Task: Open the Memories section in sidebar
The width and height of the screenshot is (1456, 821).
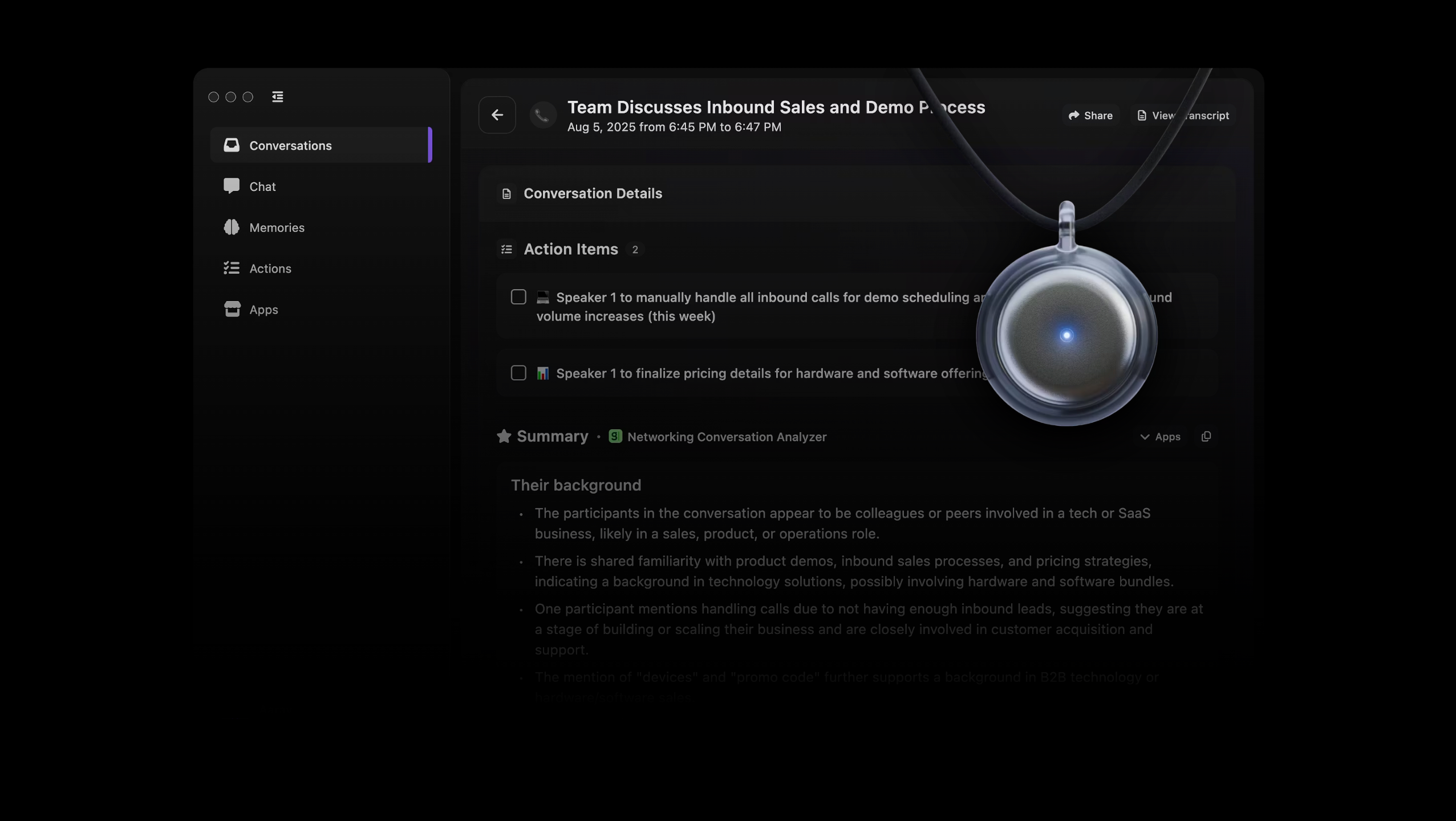Action: [276, 227]
